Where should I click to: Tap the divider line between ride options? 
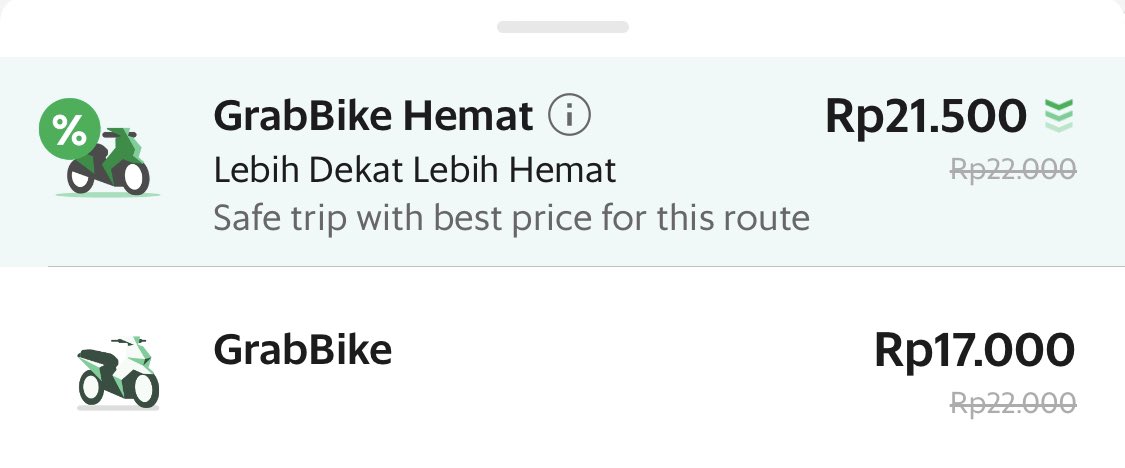pos(586,266)
